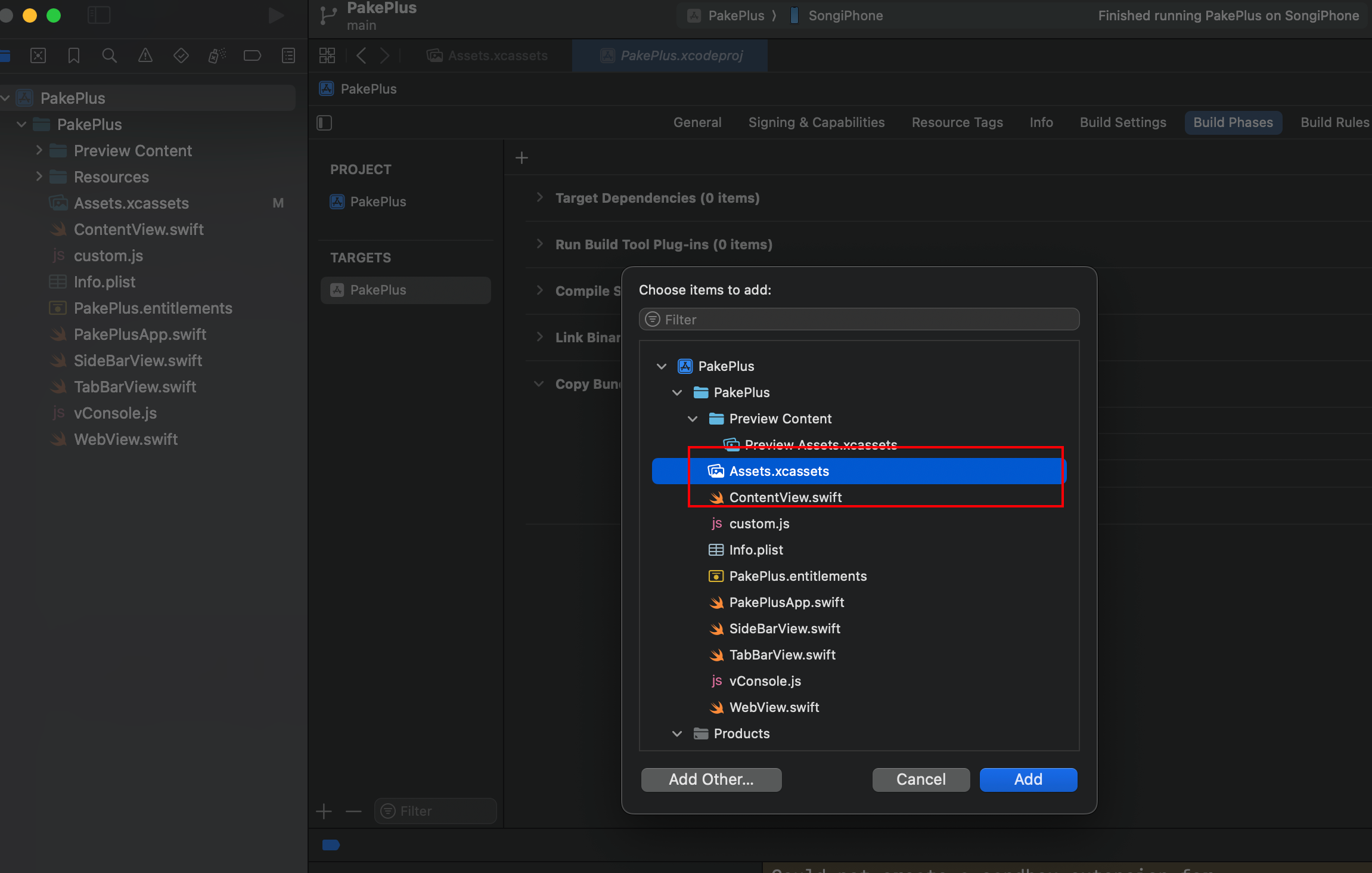
Task: Click the Add Other... button
Action: [711, 779]
